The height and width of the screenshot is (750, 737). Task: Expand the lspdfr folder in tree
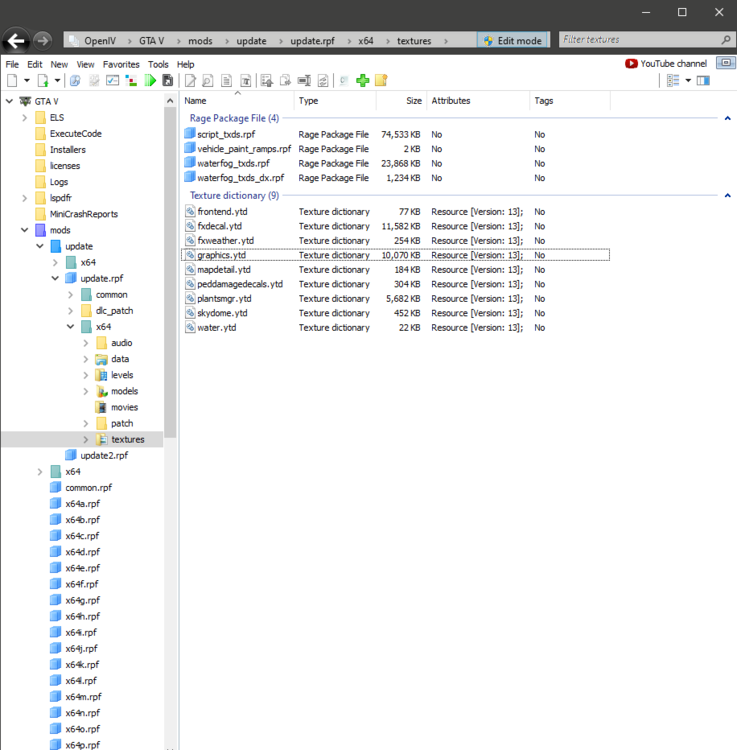pyautogui.click(x=24, y=198)
